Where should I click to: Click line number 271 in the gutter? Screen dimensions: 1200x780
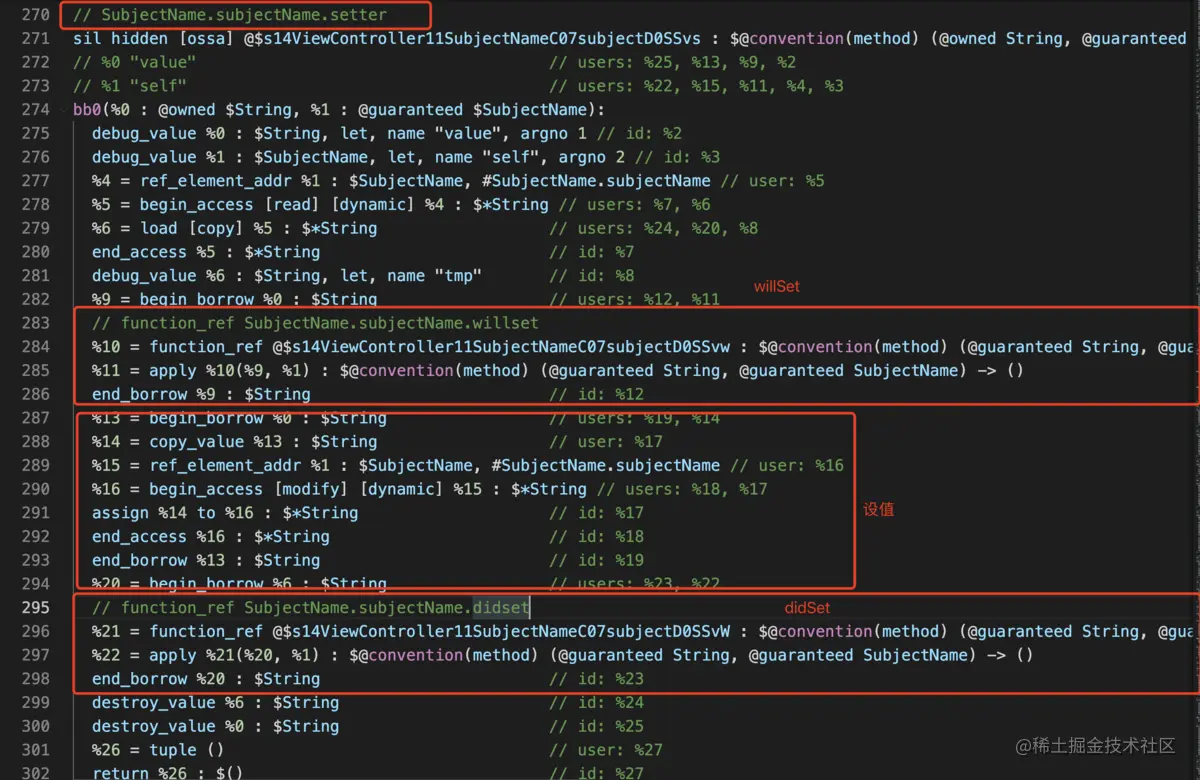(x=35, y=39)
